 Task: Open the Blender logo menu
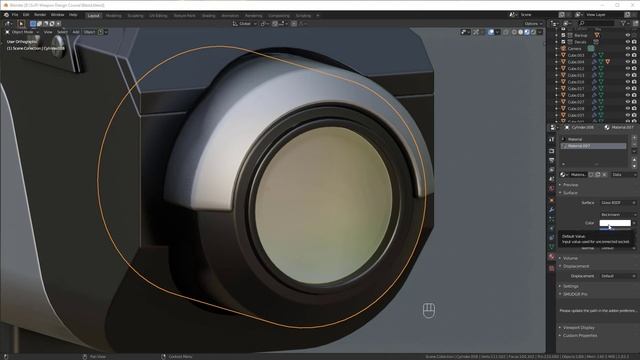pyautogui.click(x=6, y=15)
